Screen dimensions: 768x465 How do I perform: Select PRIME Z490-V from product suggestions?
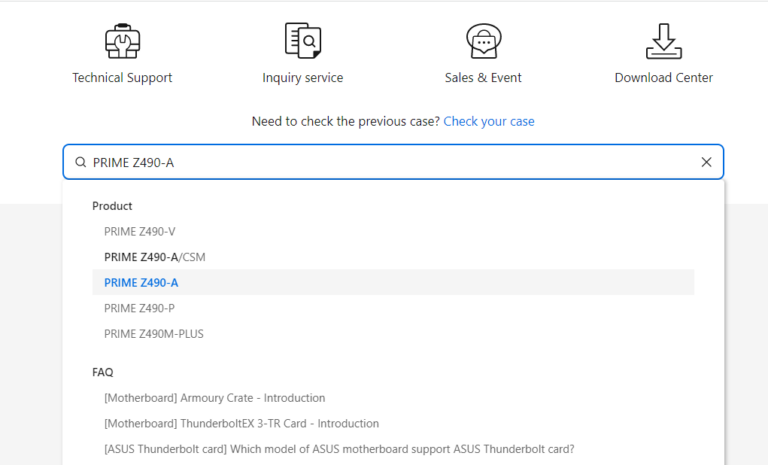tap(140, 231)
